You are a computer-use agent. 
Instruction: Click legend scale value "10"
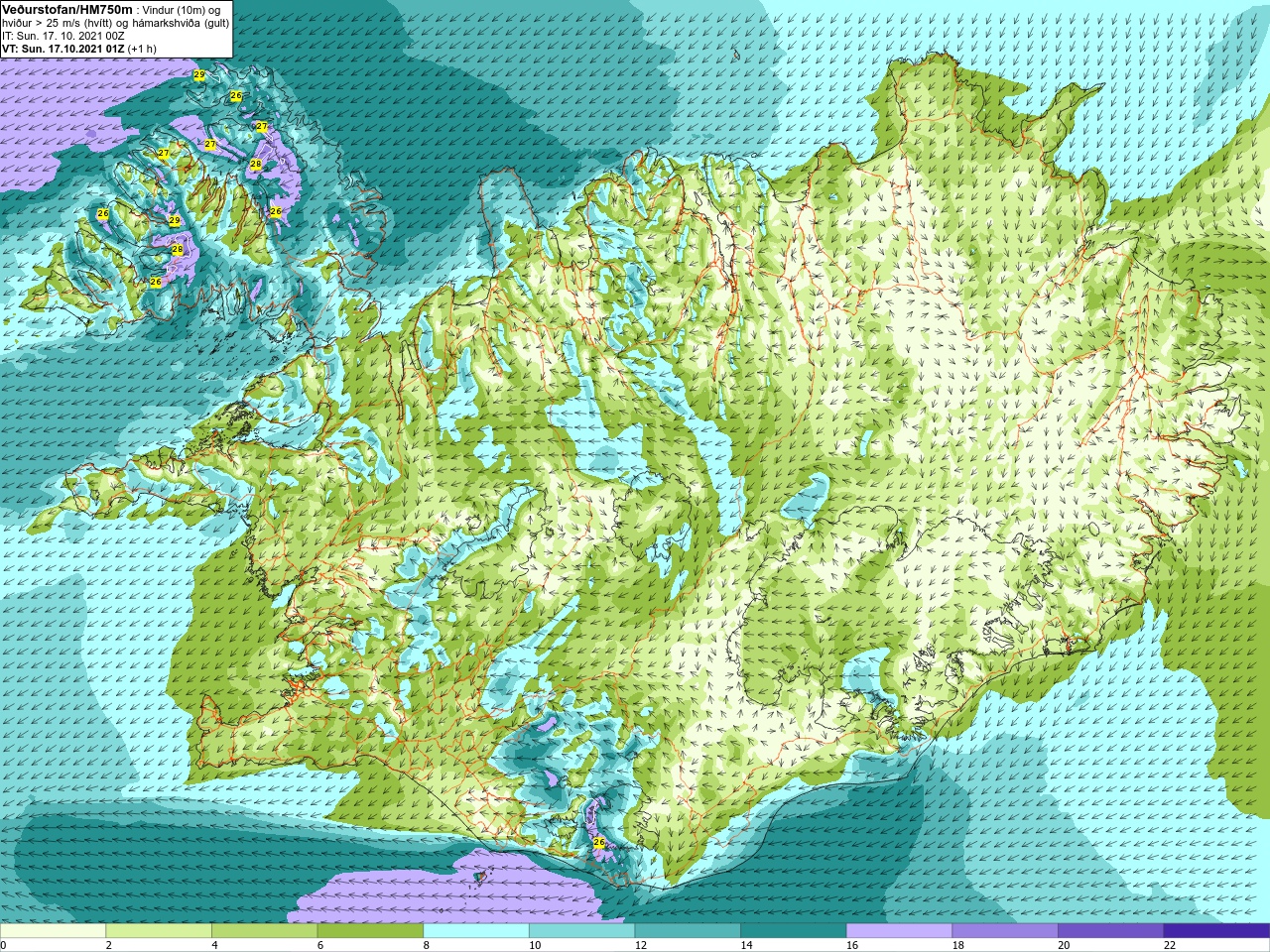[535, 945]
